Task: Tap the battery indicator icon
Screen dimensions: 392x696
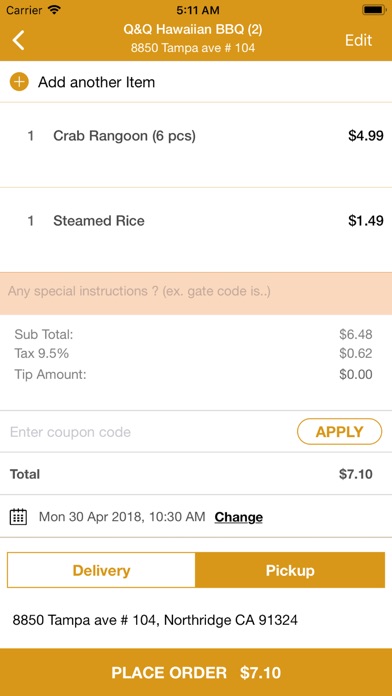Action: 373,9
